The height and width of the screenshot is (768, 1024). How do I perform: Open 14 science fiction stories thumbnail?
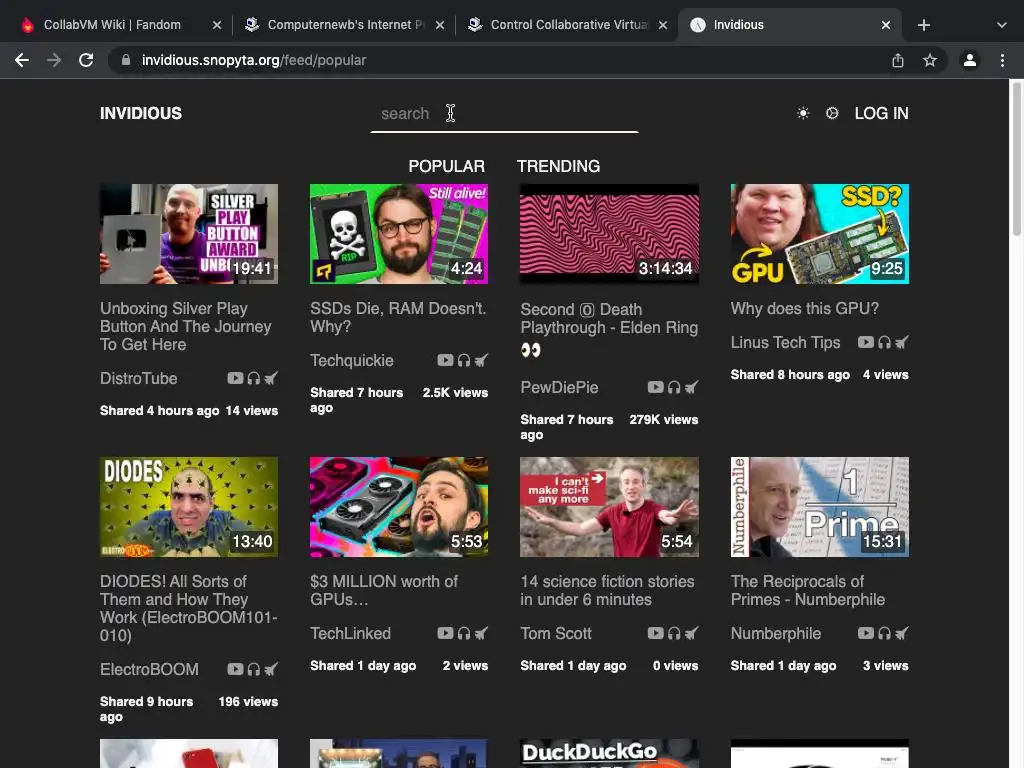pyautogui.click(x=609, y=507)
